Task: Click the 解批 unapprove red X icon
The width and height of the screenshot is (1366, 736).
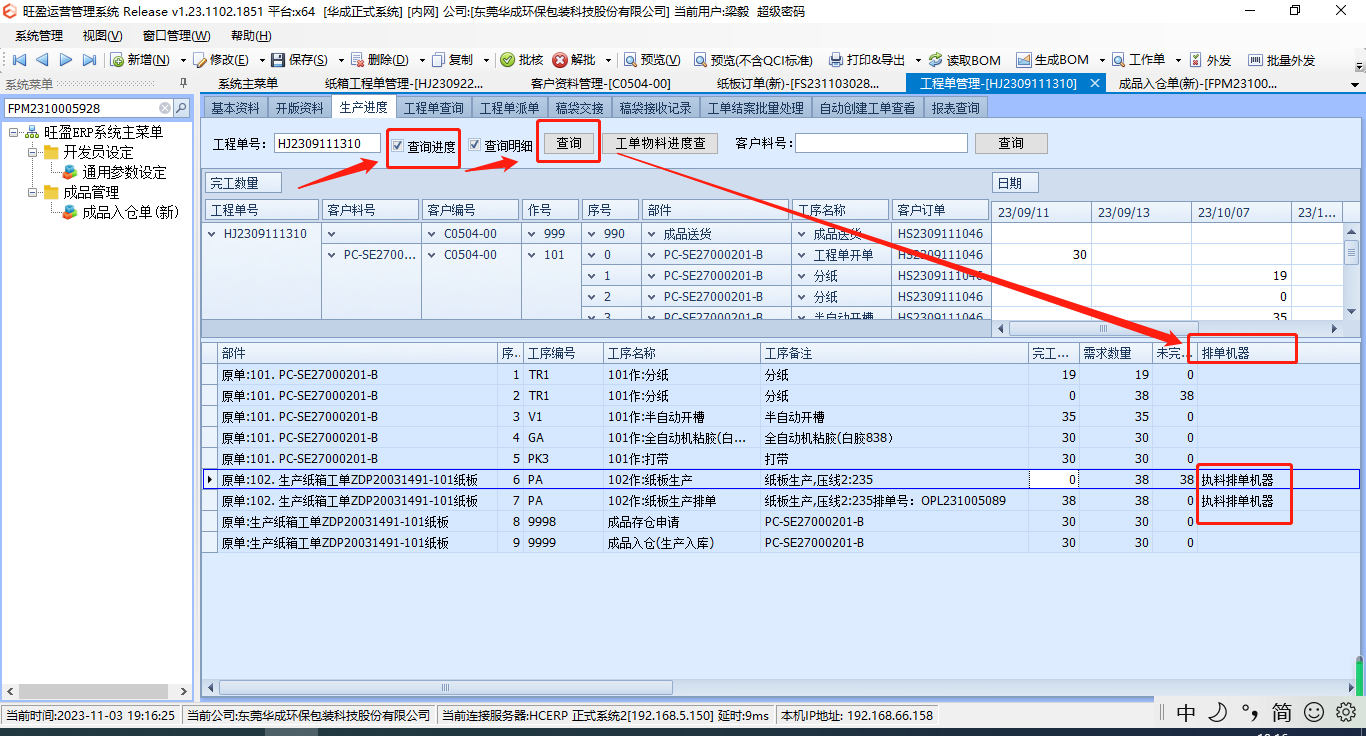Action: [560, 60]
